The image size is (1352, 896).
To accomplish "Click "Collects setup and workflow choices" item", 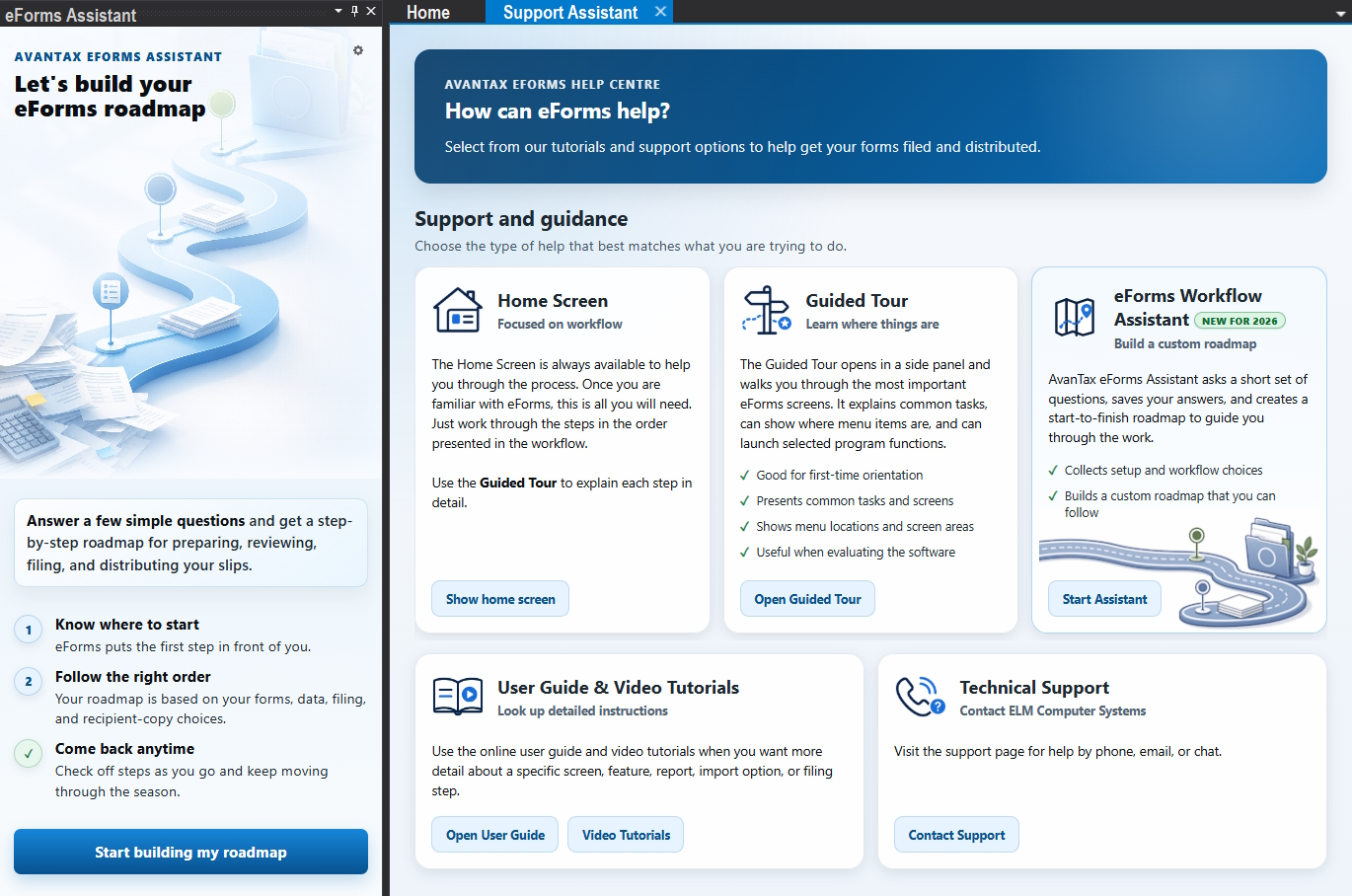I will (1164, 471).
